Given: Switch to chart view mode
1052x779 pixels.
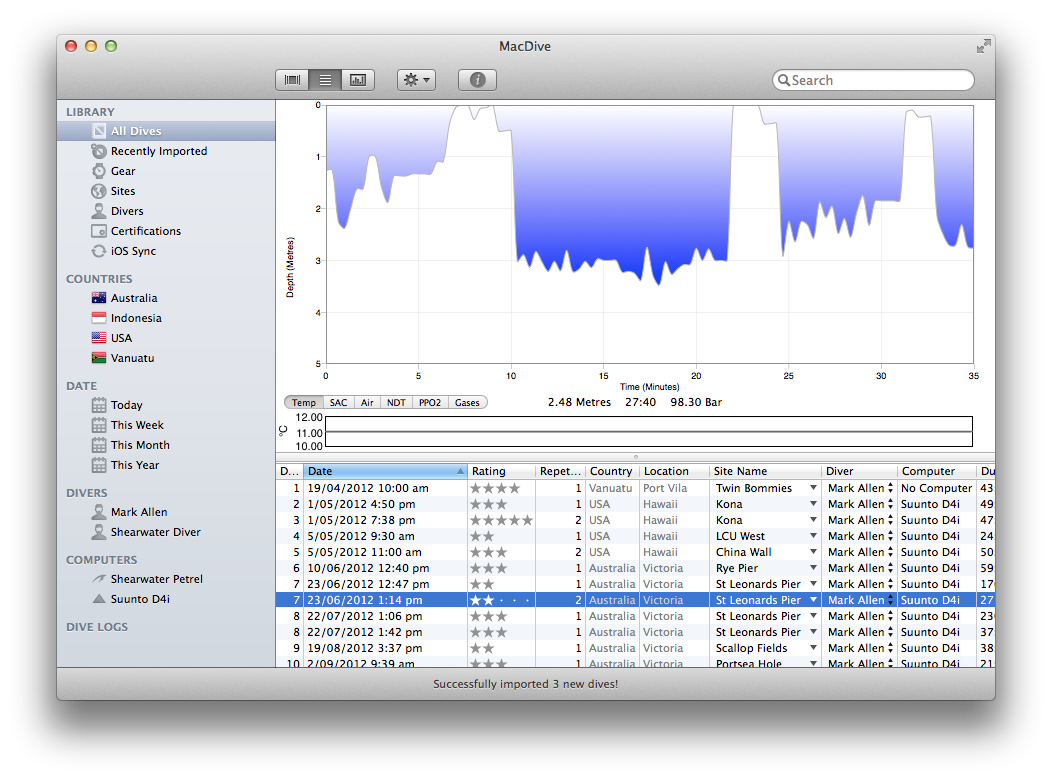Looking at the screenshot, I should click(x=358, y=80).
